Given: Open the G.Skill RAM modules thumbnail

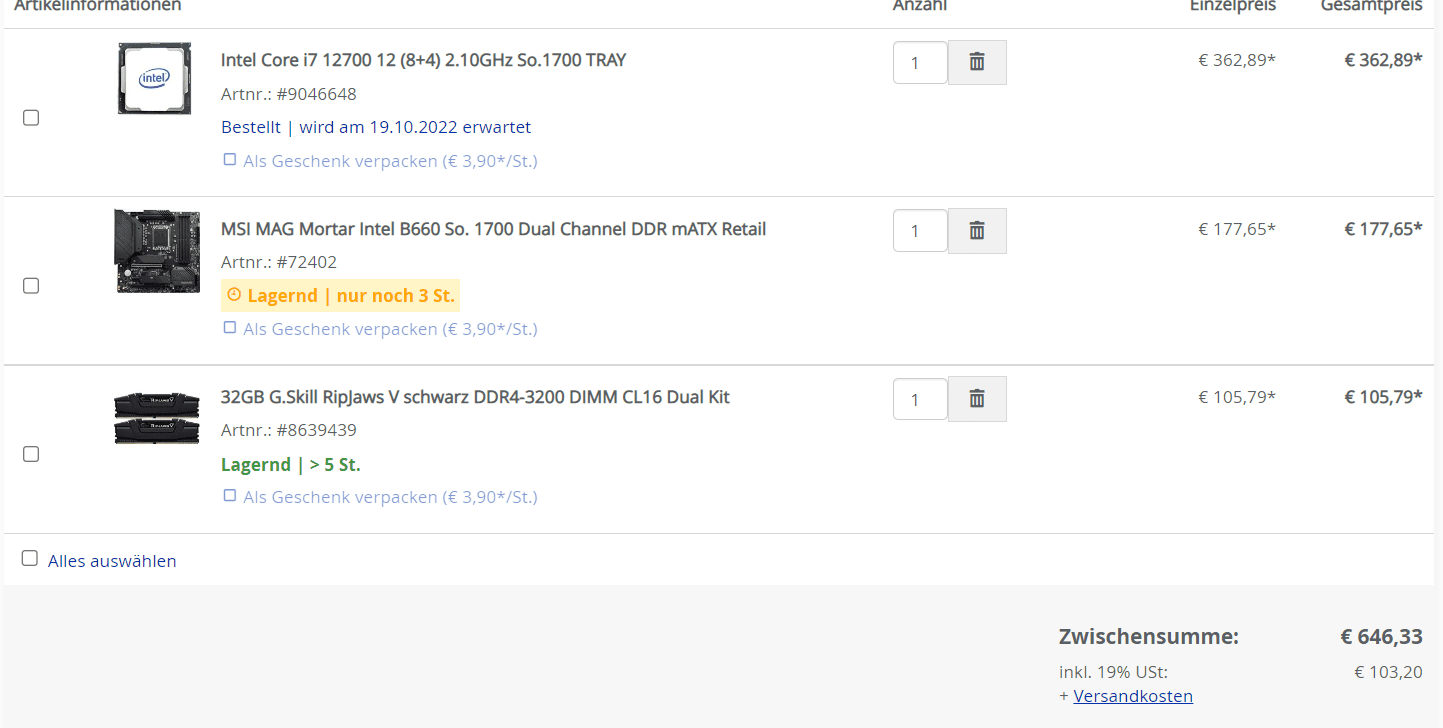Looking at the screenshot, I should point(157,418).
